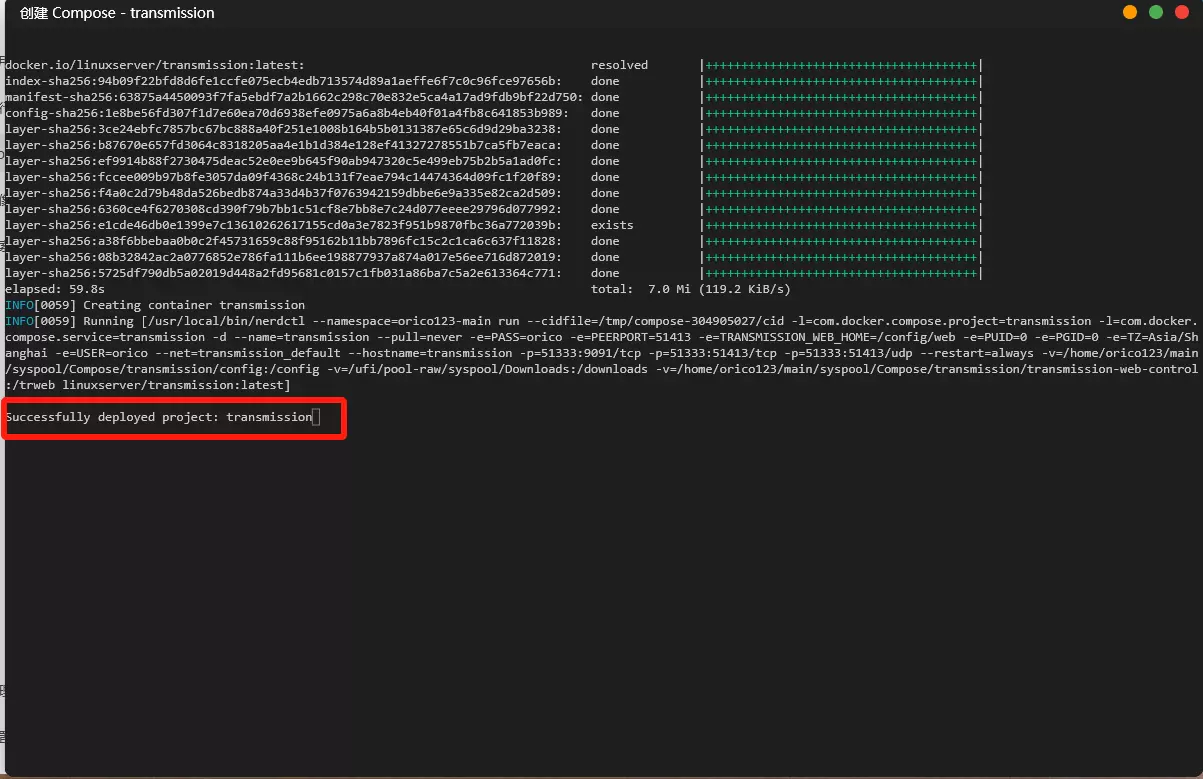1203x779 pixels.
Task: Click progress bar of the last layer 5725df790
Action: click(x=841, y=273)
